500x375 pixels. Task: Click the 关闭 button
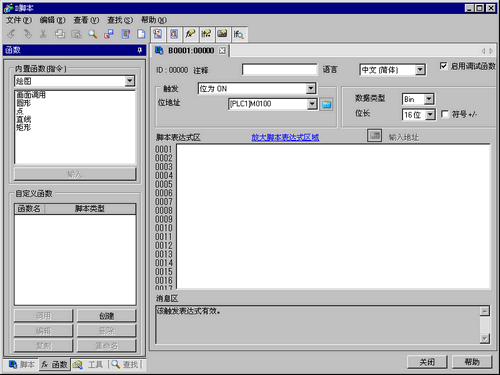427,362
